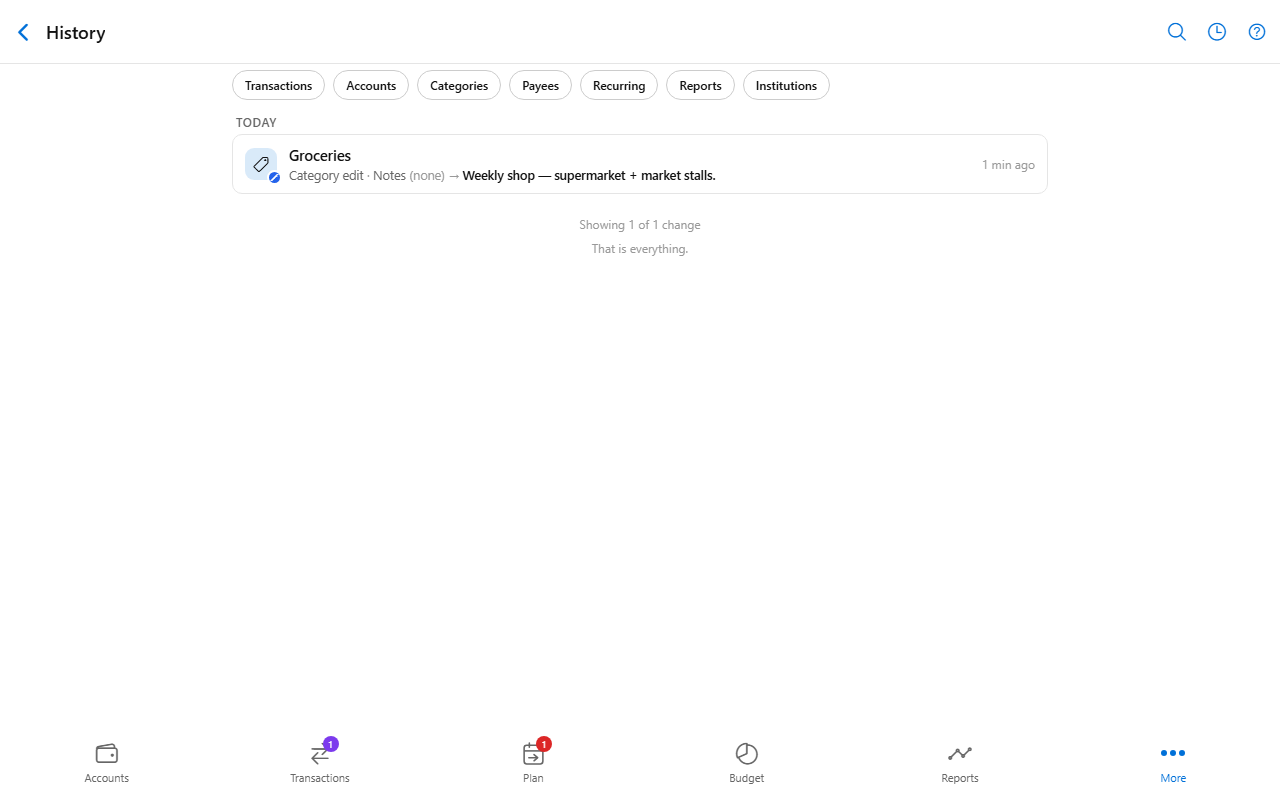This screenshot has height=800, width=1280.
Task: Click the red badge on Plan
Action: click(x=544, y=744)
